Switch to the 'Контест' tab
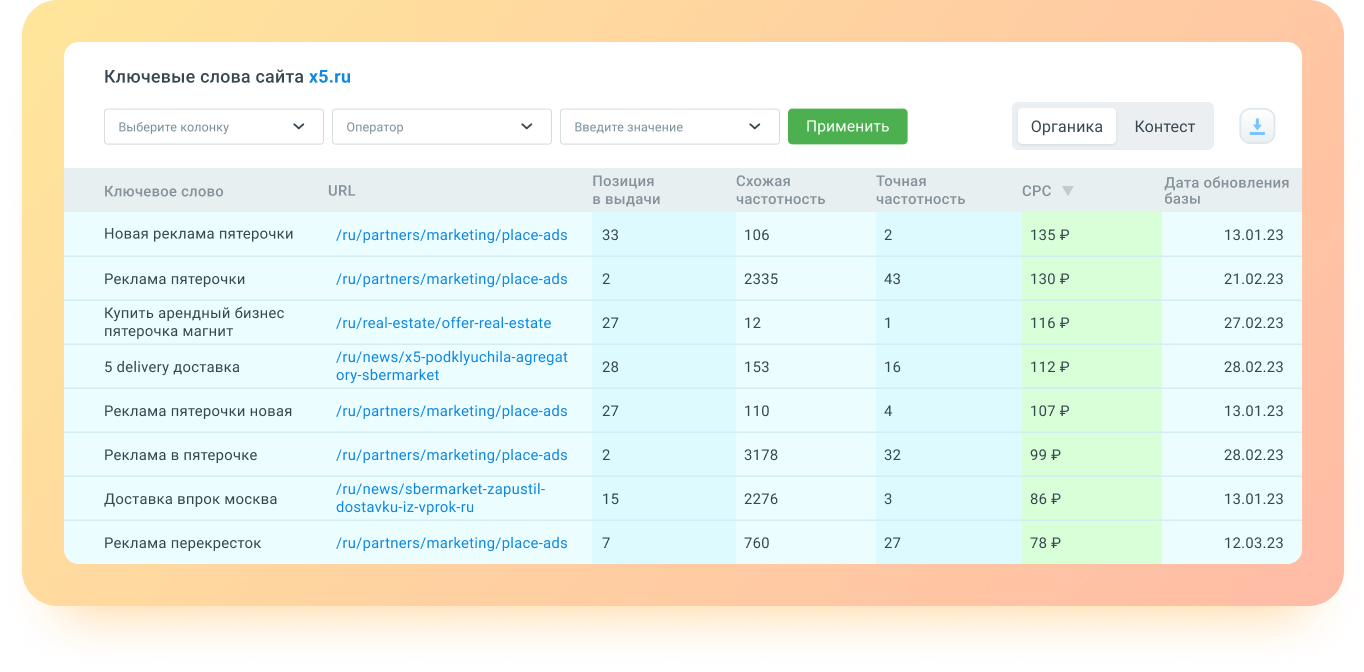The image size is (1364, 672). [1164, 126]
